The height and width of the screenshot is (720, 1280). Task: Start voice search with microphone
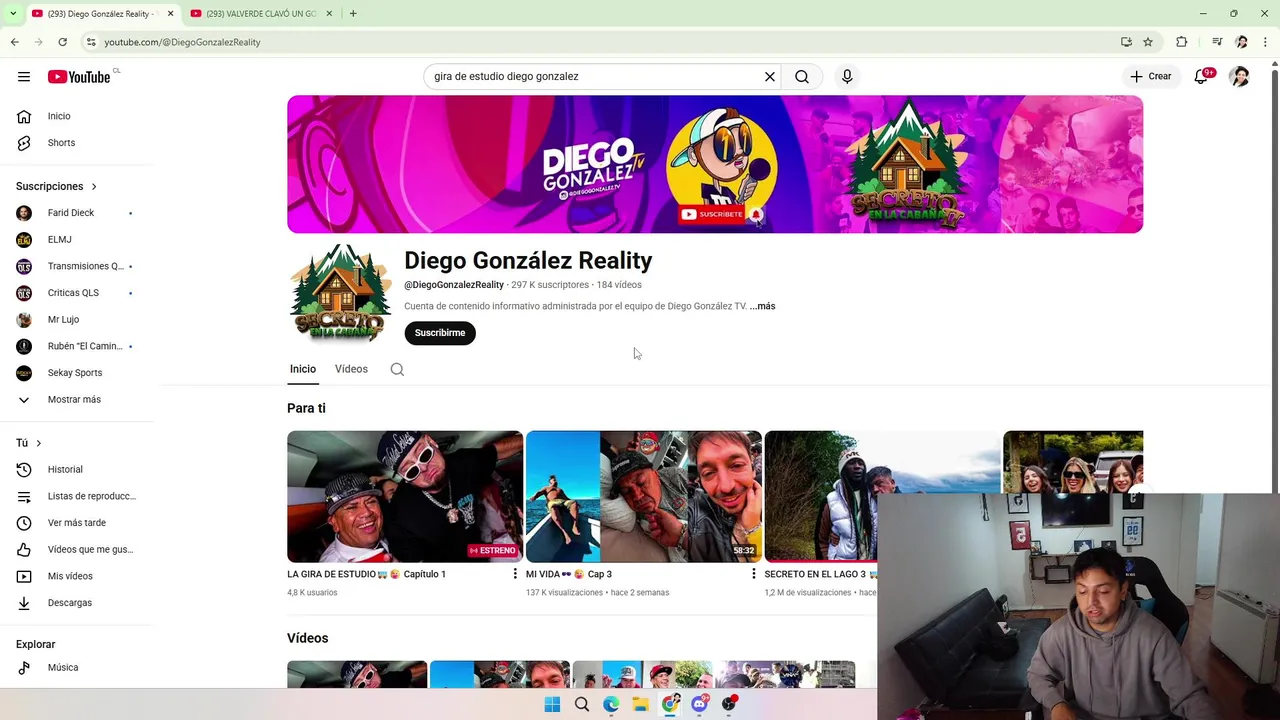847,76
